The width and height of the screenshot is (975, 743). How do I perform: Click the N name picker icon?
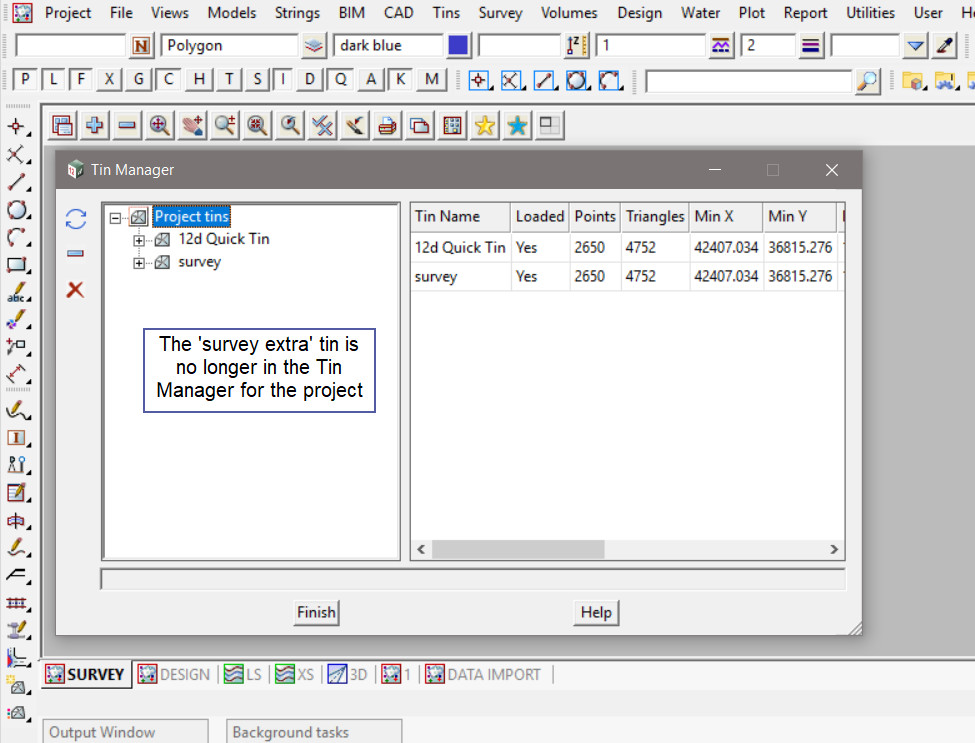[x=141, y=45]
